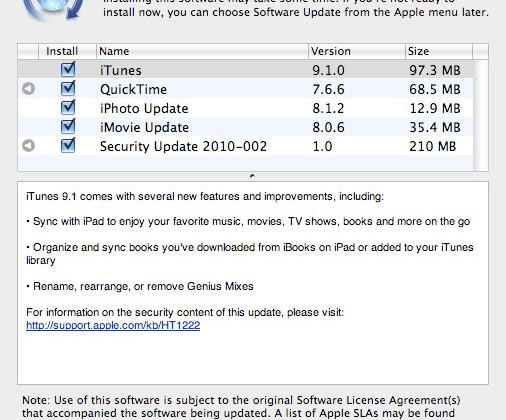Click the iPhoto version 8.1.2 cell
Viewport: 506px width, 420px height.
(x=328, y=108)
